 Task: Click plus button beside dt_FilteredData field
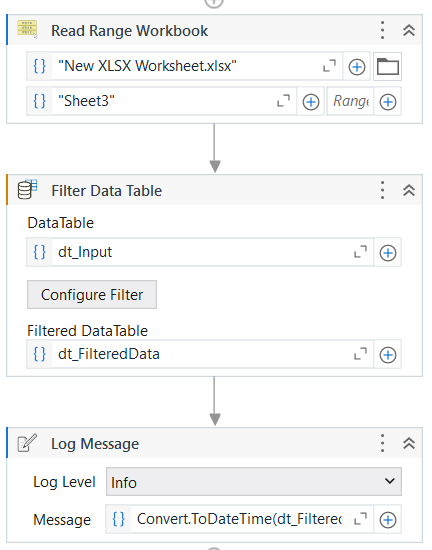[388, 355]
